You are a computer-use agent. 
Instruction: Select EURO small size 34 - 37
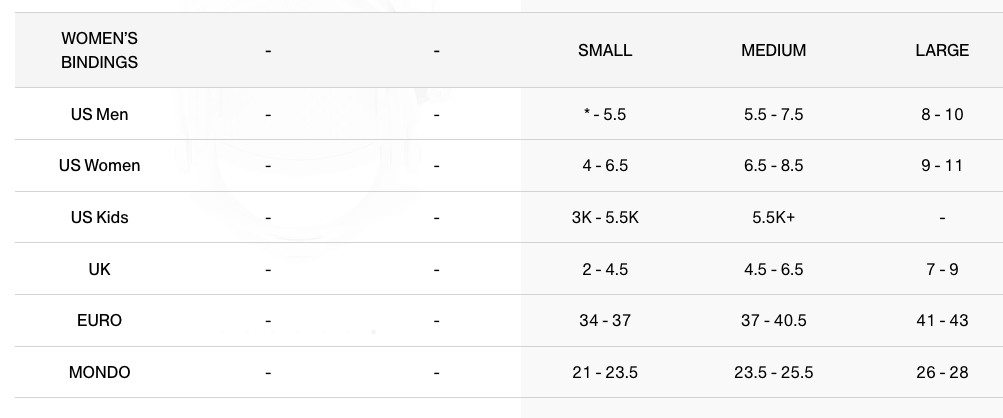coord(605,320)
